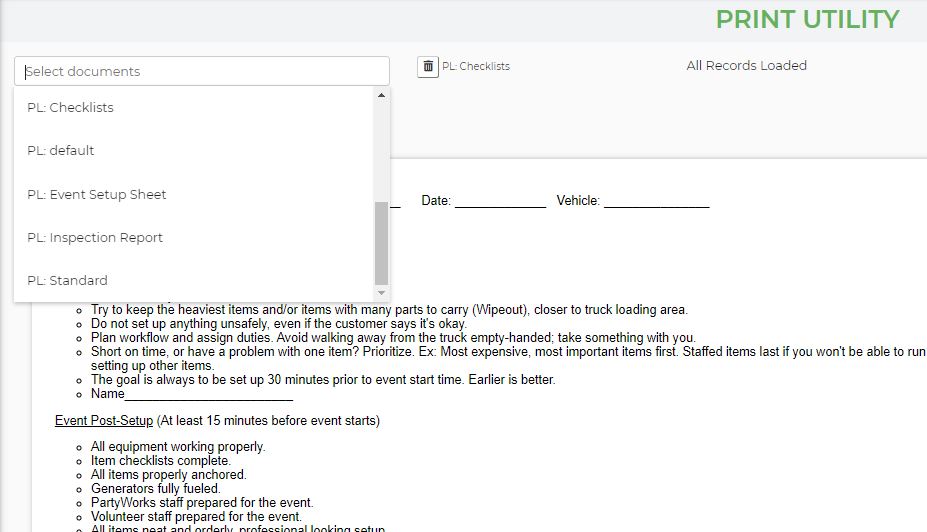
Task: Click the Vehicle blank line in document
Action: (656, 201)
